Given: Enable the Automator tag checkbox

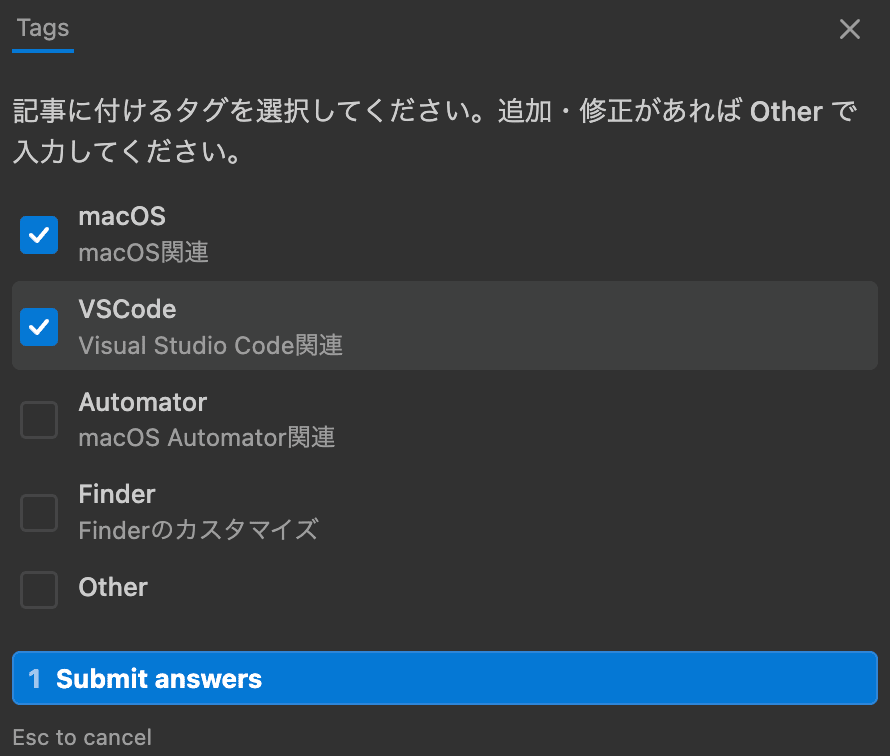Looking at the screenshot, I should 38,420.
